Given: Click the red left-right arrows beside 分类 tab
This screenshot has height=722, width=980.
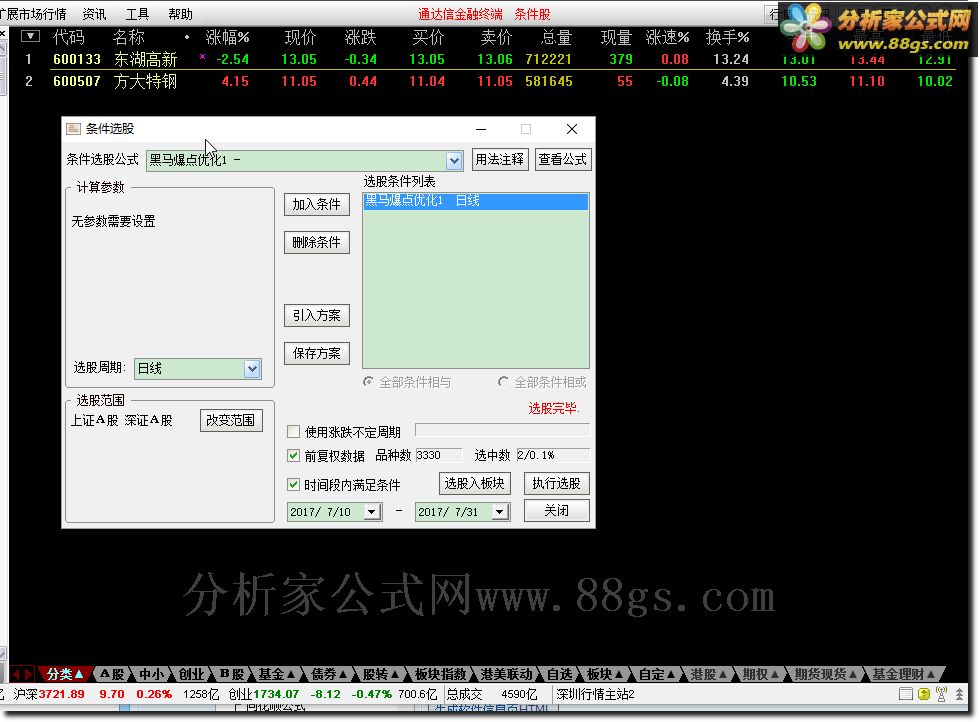Looking at the screenshot, I should (x=23, y=674).
